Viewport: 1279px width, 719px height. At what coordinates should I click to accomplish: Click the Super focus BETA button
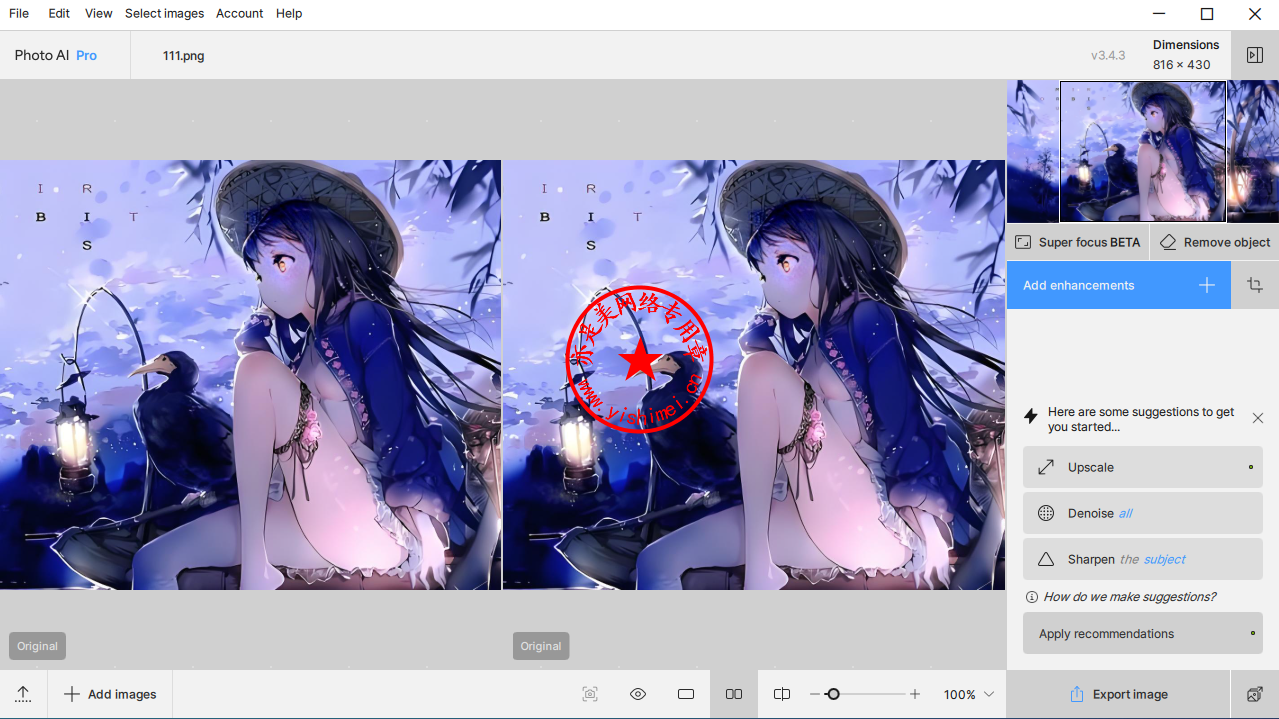[x=1078, y=242]
